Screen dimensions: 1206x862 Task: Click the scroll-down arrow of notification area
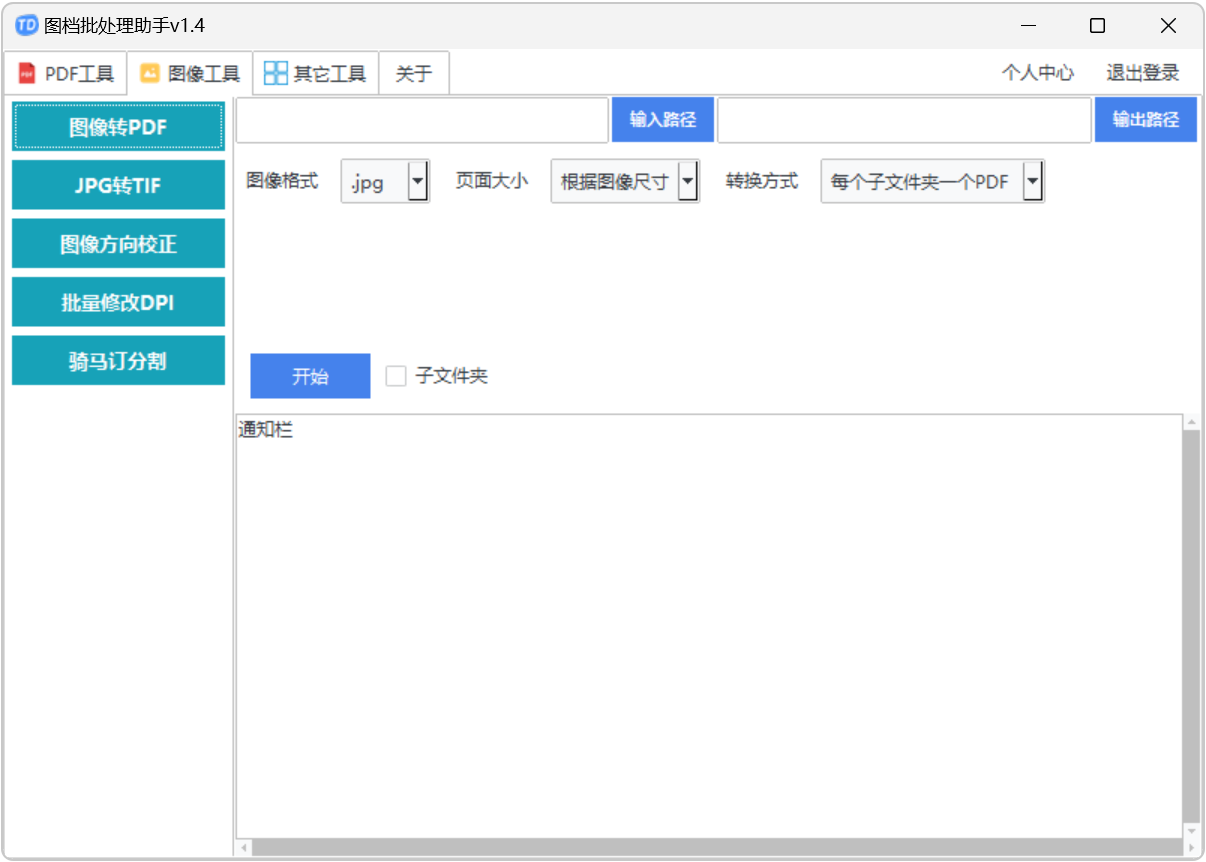(1191, 830)
